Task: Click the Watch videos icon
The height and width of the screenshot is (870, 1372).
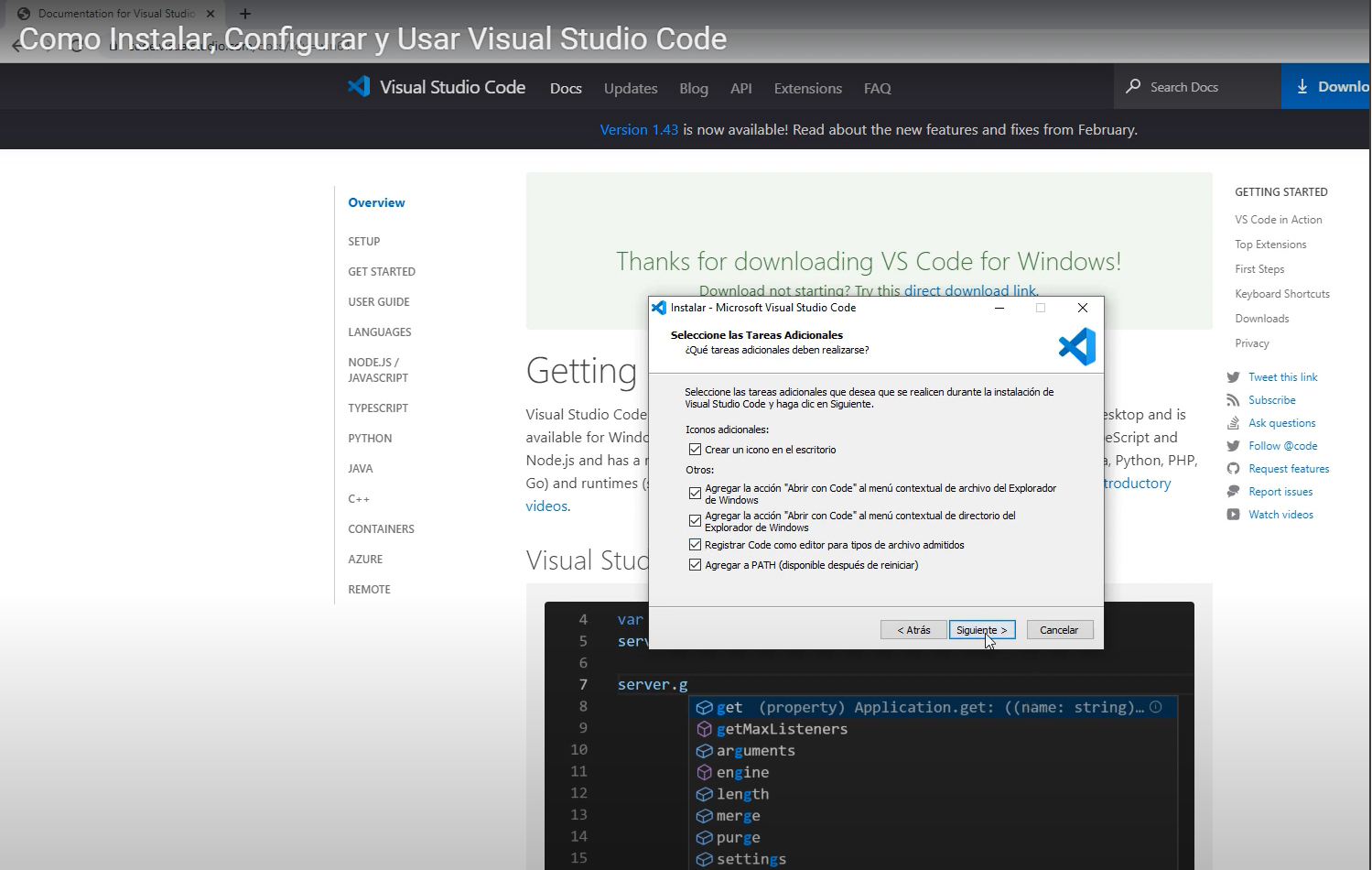Action: click(x=1233, y=514)
